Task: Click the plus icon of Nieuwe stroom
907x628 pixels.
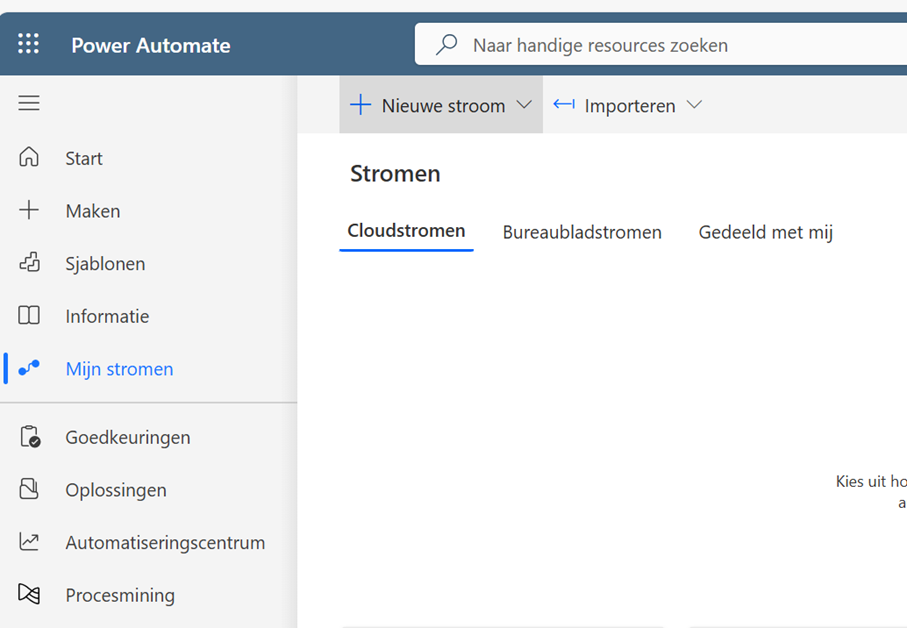Action: pyautogui.click(x=360, y=105)
